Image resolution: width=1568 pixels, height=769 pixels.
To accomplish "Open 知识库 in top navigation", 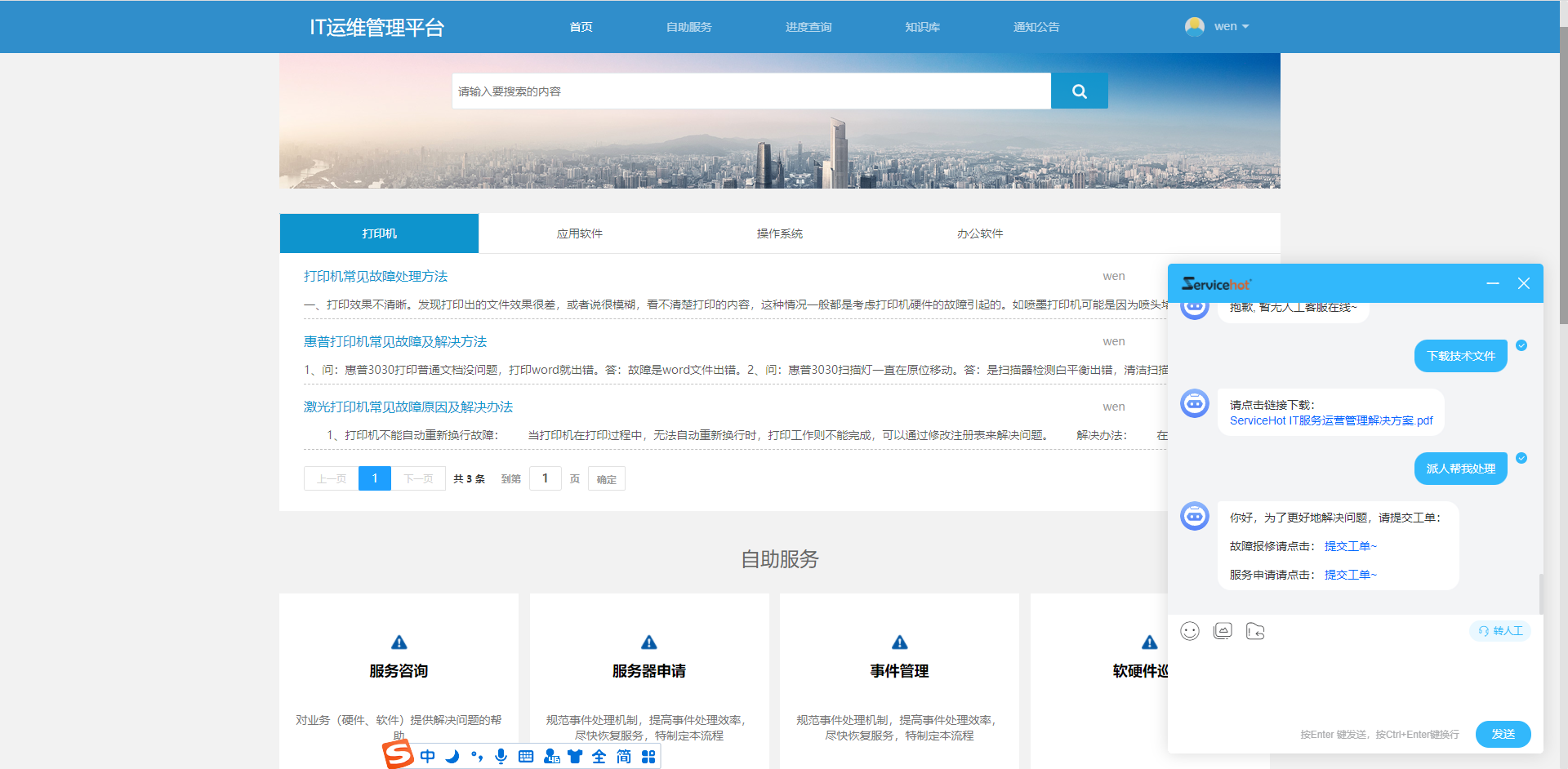I will [x=922, y=27].
